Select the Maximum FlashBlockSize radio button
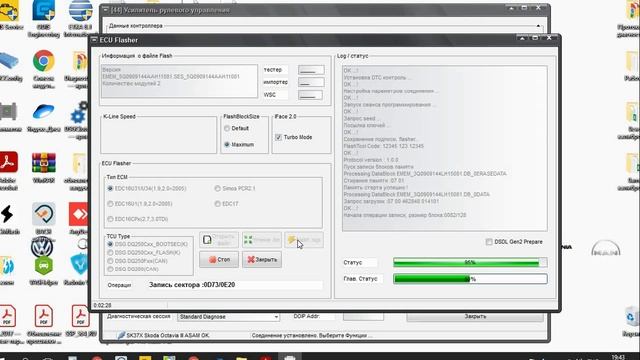 (227, 144)
